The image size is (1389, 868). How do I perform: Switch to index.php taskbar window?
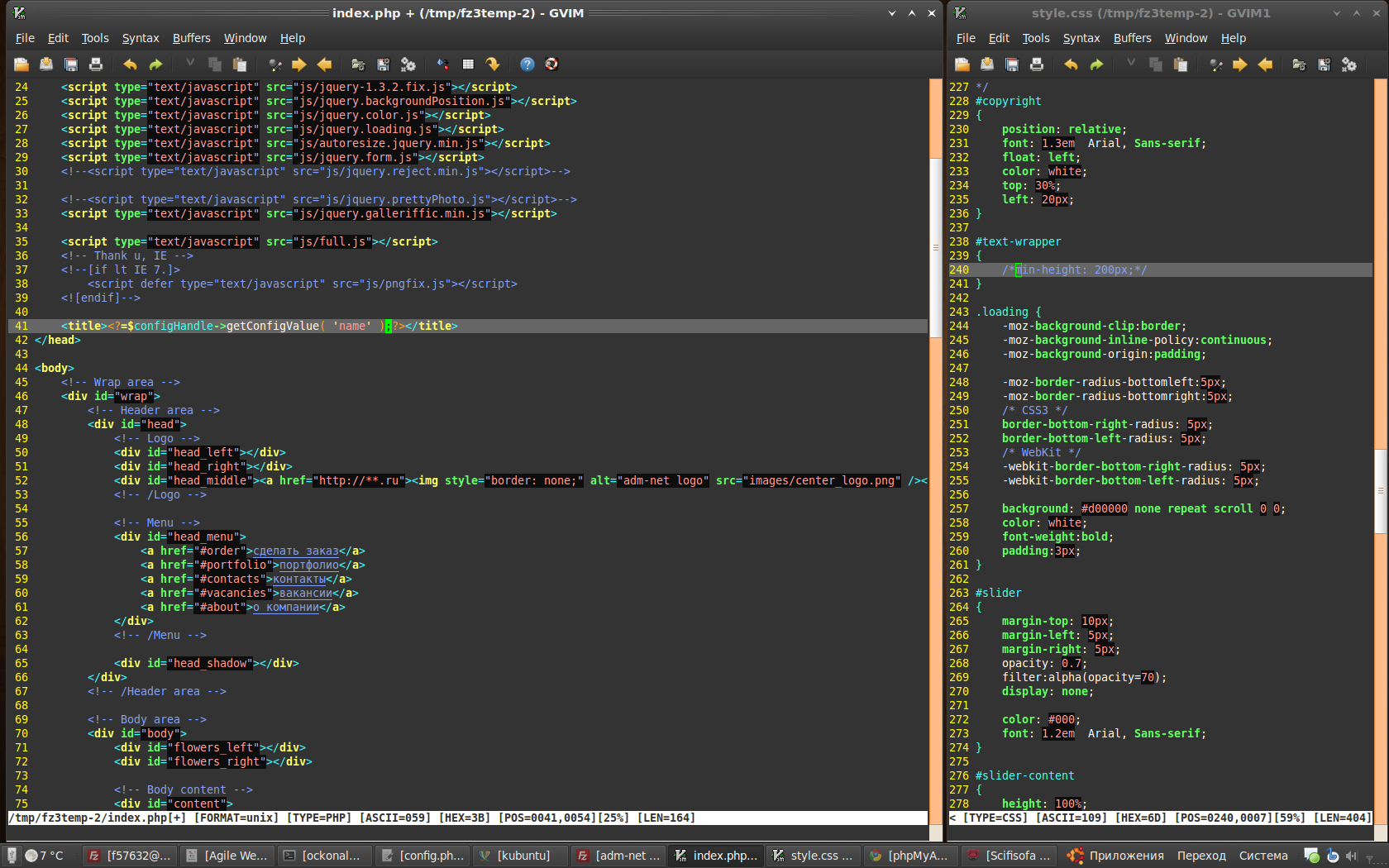pos(715,856)
